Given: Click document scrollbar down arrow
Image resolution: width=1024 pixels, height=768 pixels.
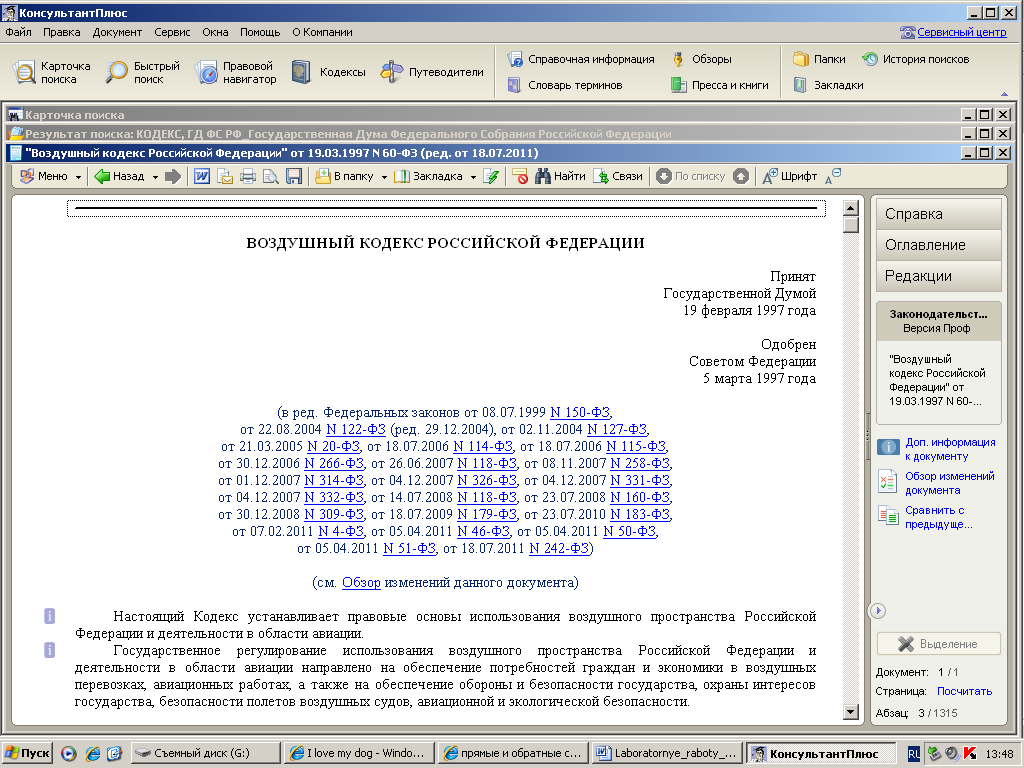Looking at the screenshot, I should 850,712.
